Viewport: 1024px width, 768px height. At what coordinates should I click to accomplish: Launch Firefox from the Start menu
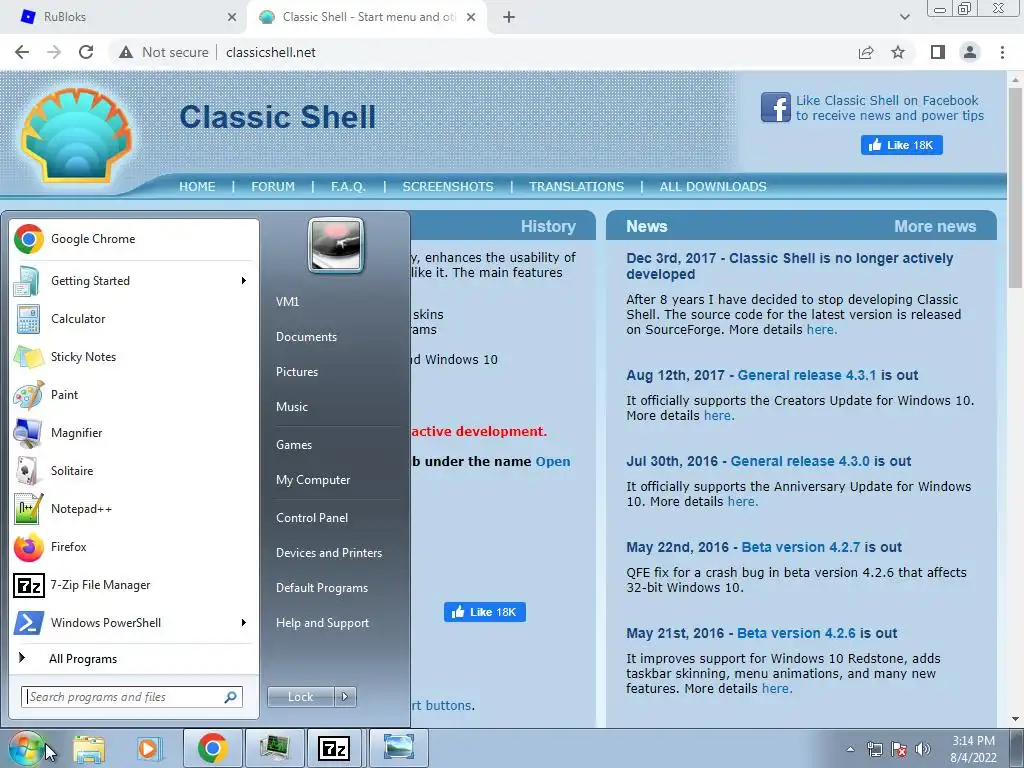tap(134, 547)
